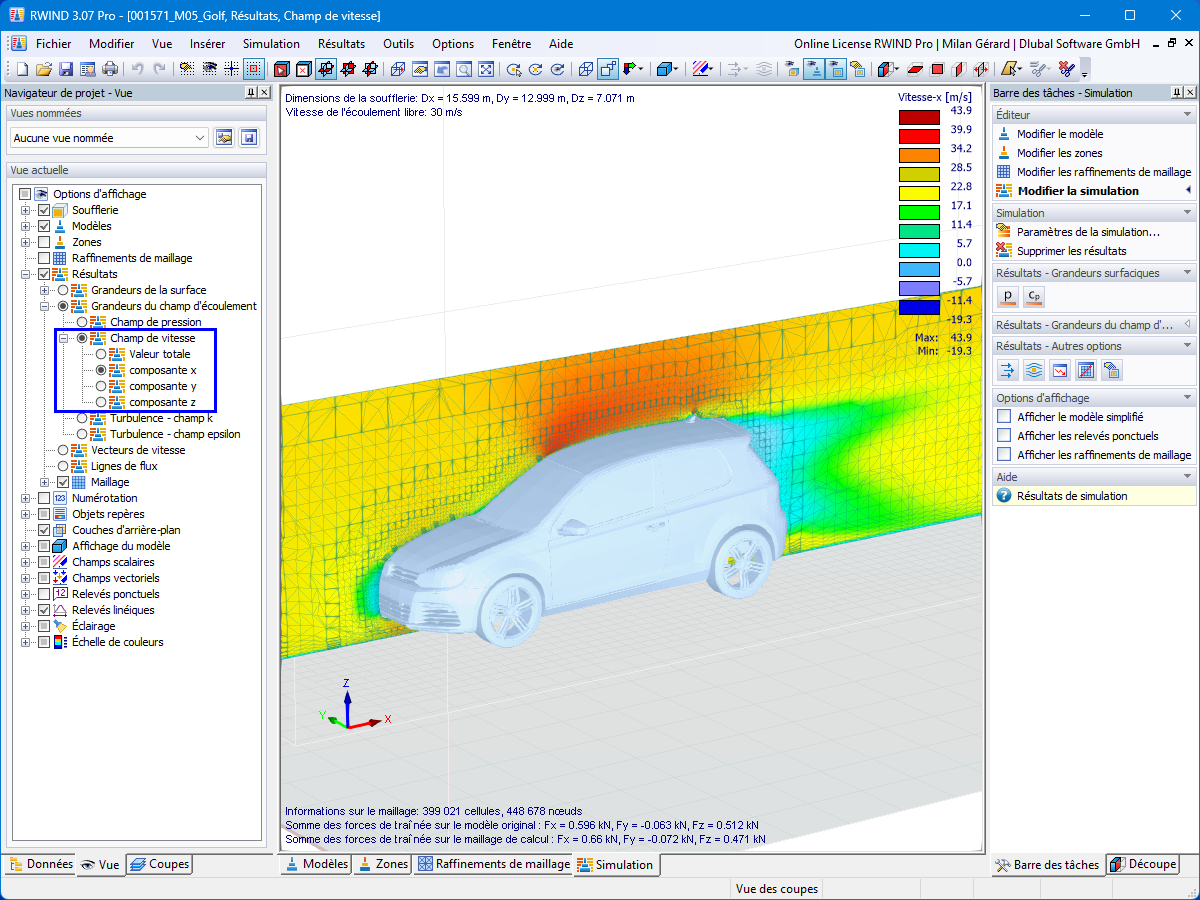
Task: Click the save named view diskette icon
Action: (250, 137)
